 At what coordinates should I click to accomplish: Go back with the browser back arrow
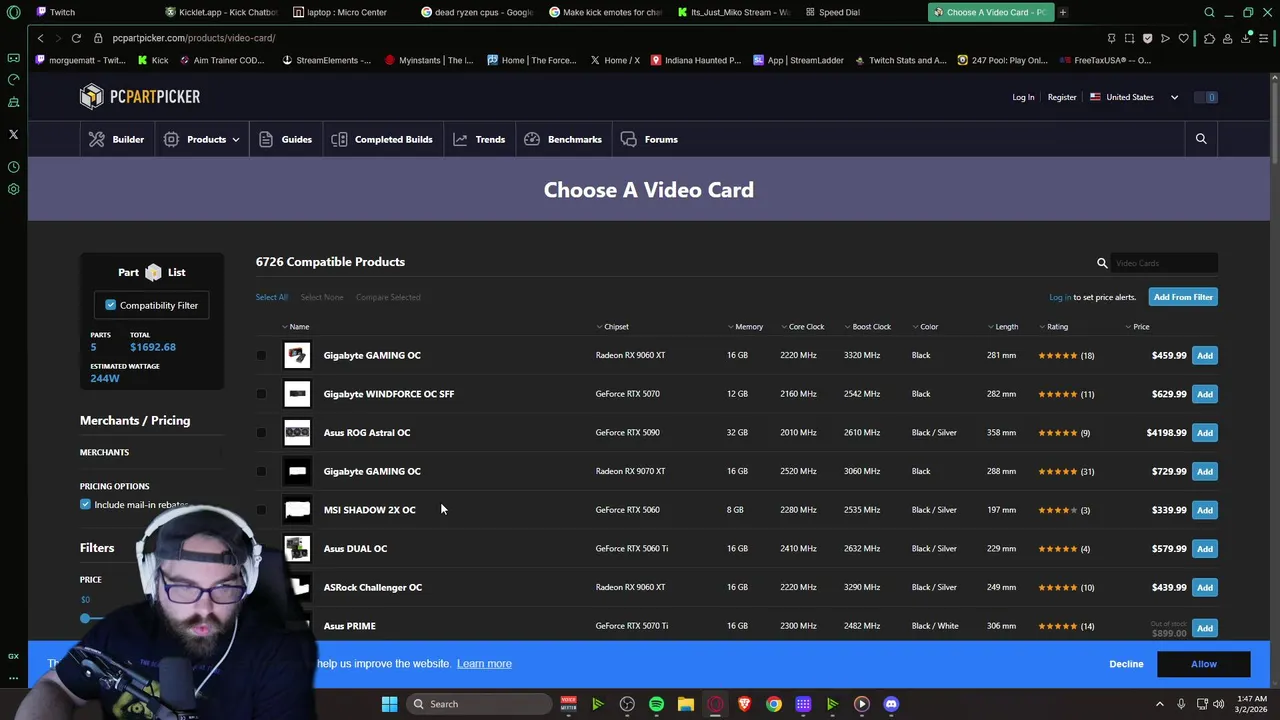40,38
